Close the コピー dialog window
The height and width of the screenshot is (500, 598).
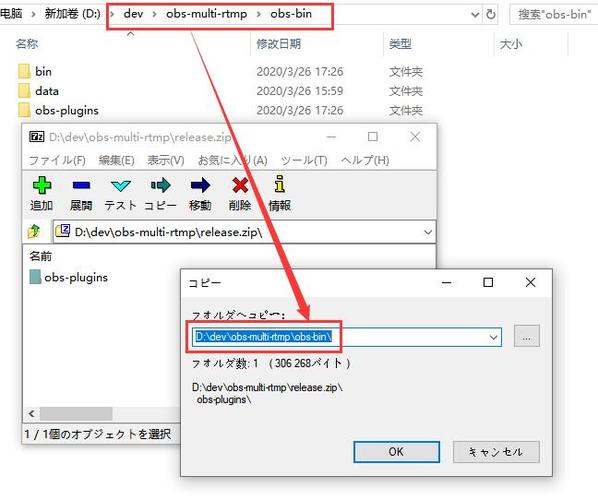click(x=530, y=283)
